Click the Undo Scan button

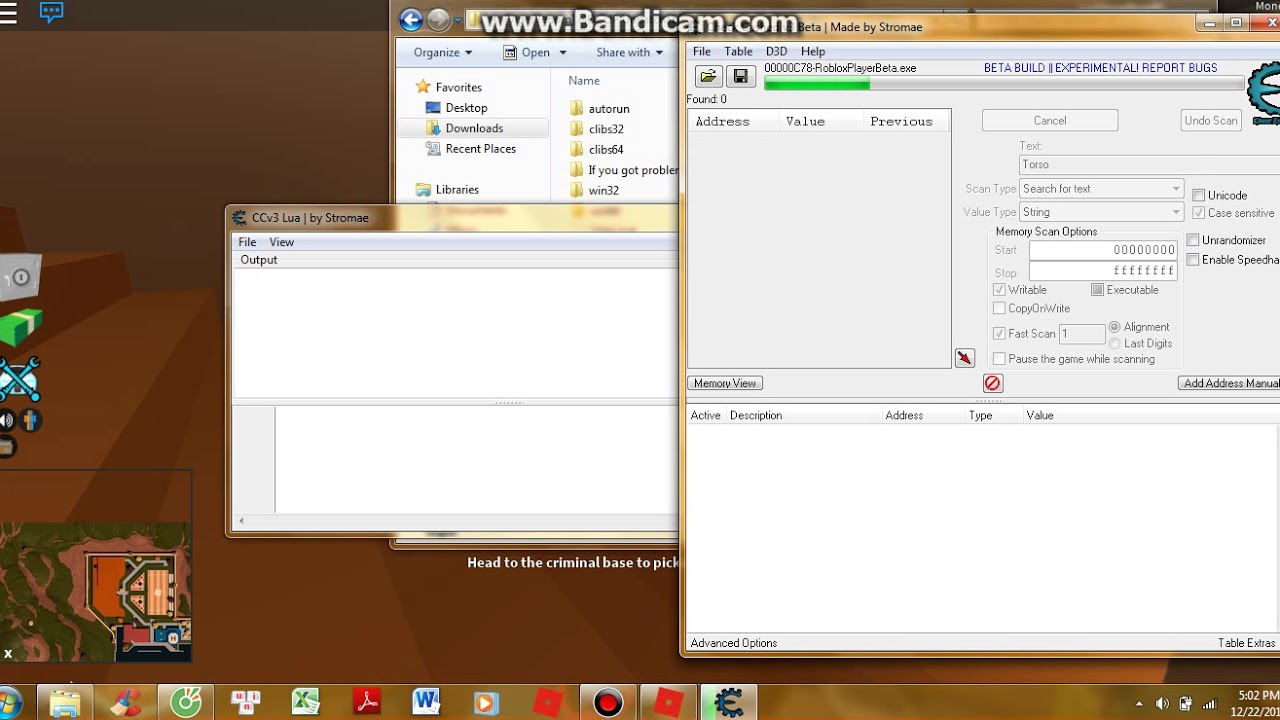[1211, 120]
